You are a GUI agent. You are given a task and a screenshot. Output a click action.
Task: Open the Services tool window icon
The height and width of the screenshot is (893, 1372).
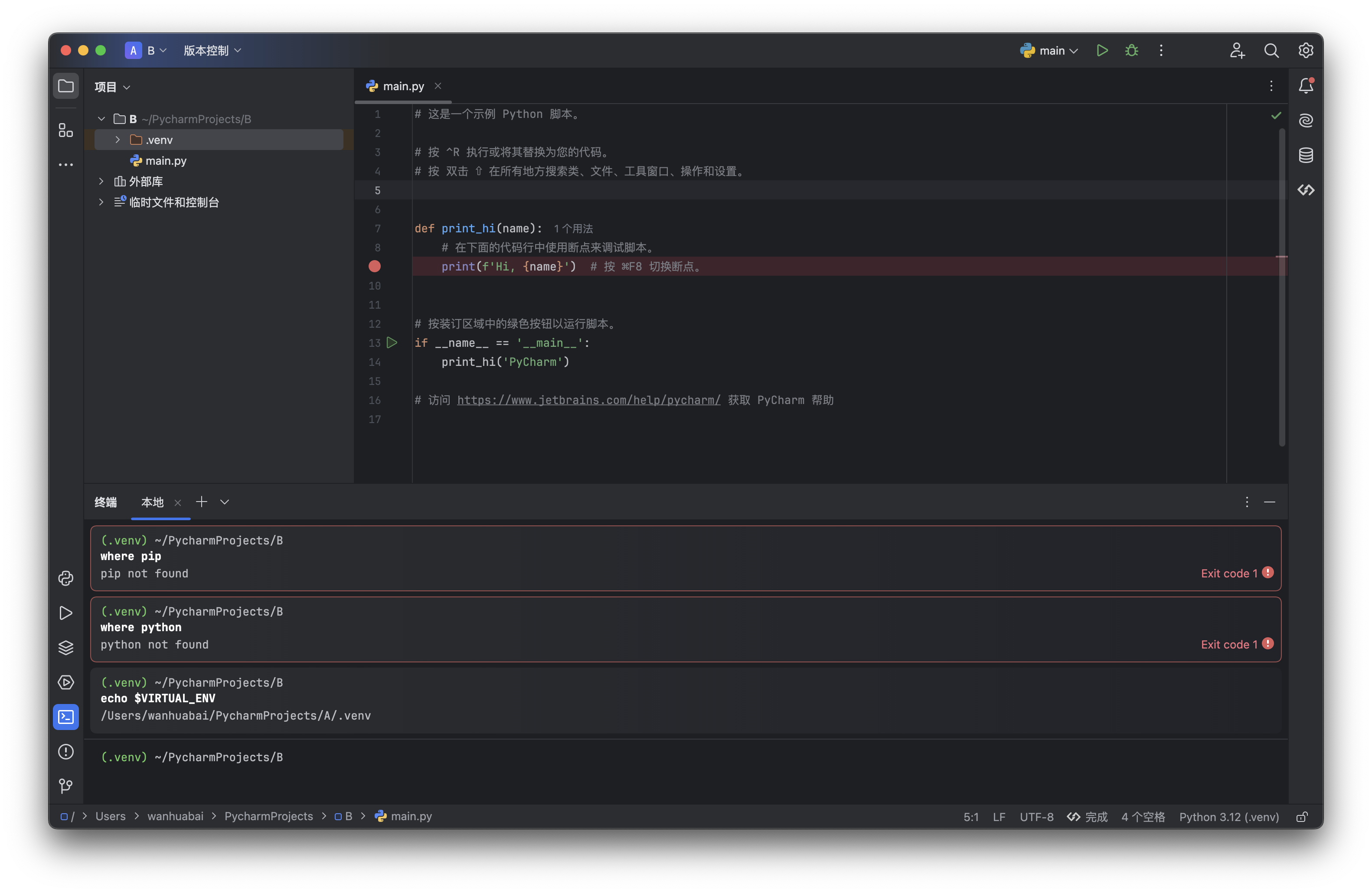66,682
